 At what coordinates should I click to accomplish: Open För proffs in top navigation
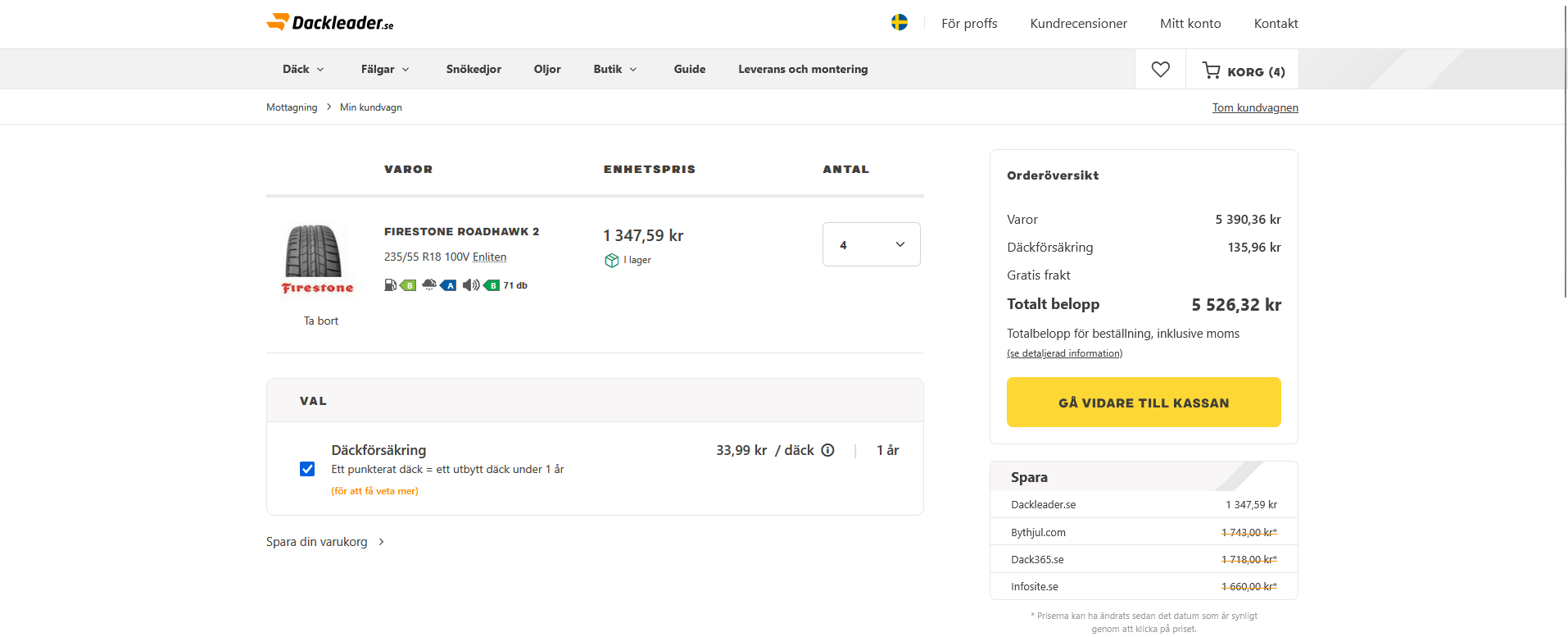click(969, 24)
